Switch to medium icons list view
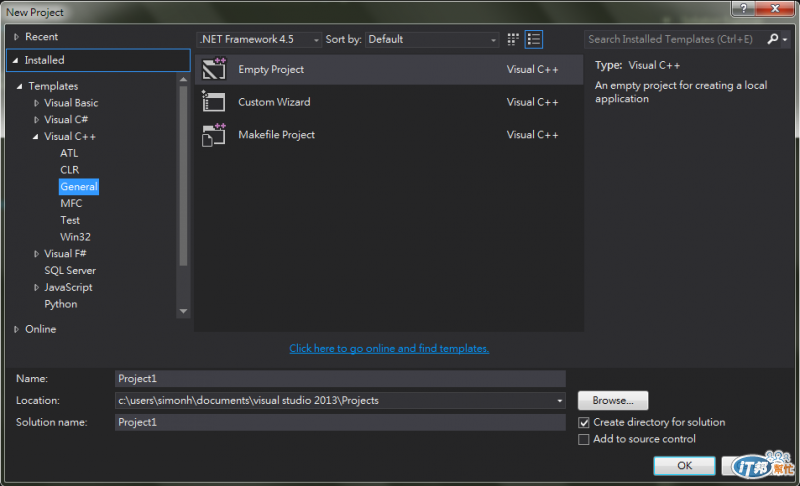 click(534, 39)
